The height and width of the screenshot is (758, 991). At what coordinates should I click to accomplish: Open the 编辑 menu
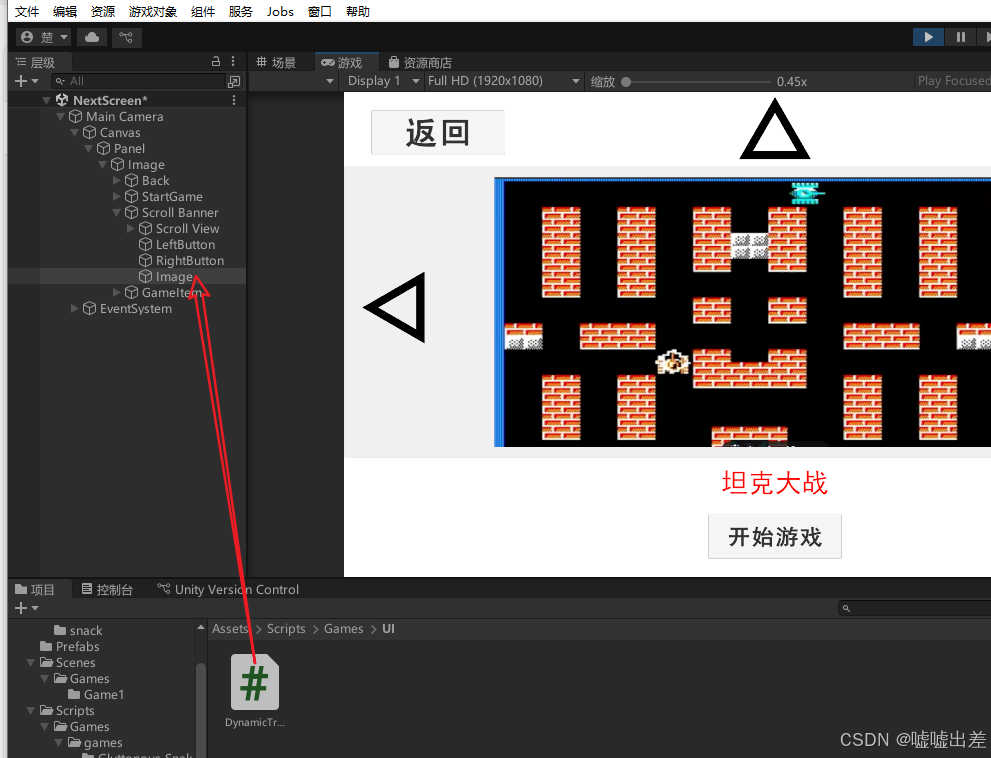pyautogui.click(x=64, y=11)
